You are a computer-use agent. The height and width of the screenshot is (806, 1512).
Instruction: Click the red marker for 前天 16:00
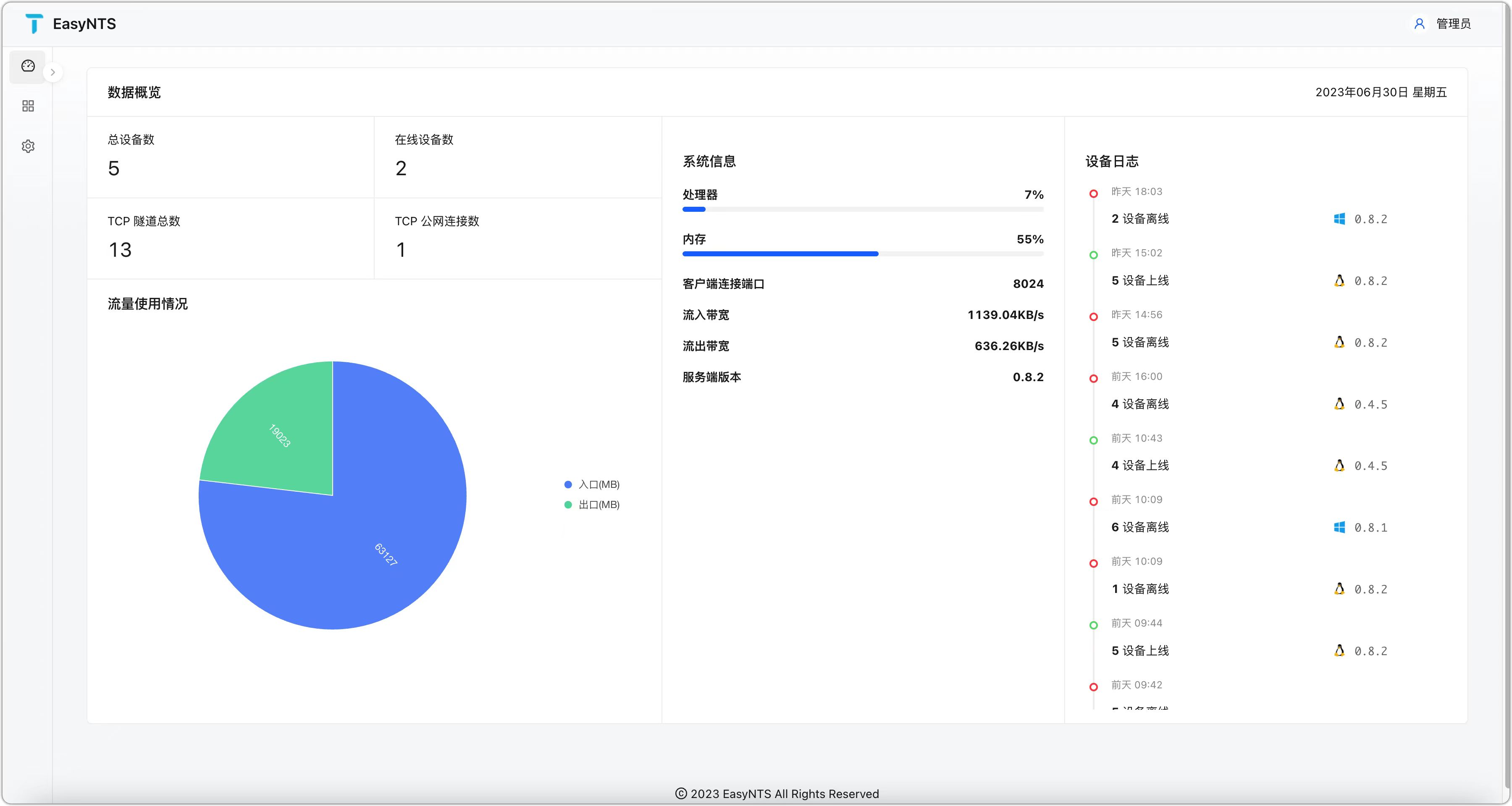click(1094, 378)
